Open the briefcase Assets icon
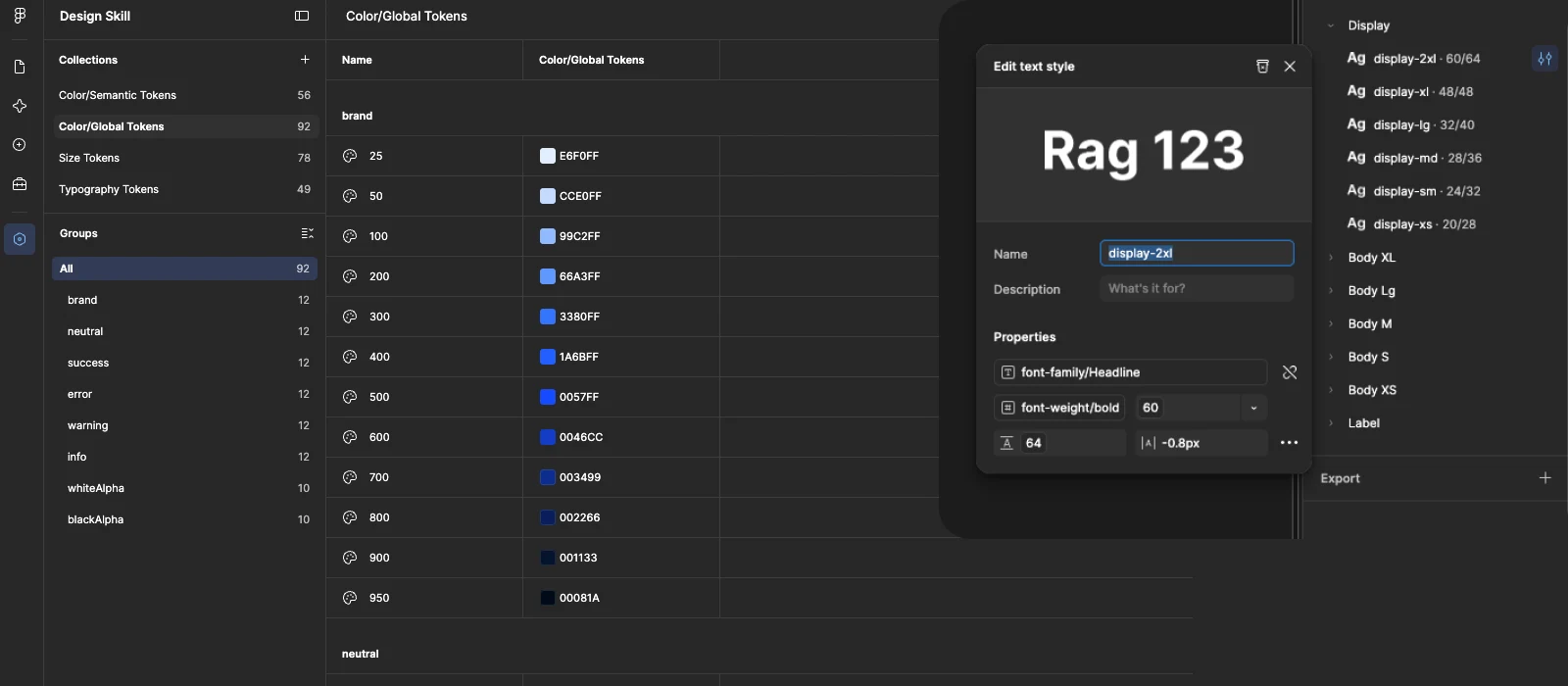This screenshot has width=1568, height=686. click(20, 184)
